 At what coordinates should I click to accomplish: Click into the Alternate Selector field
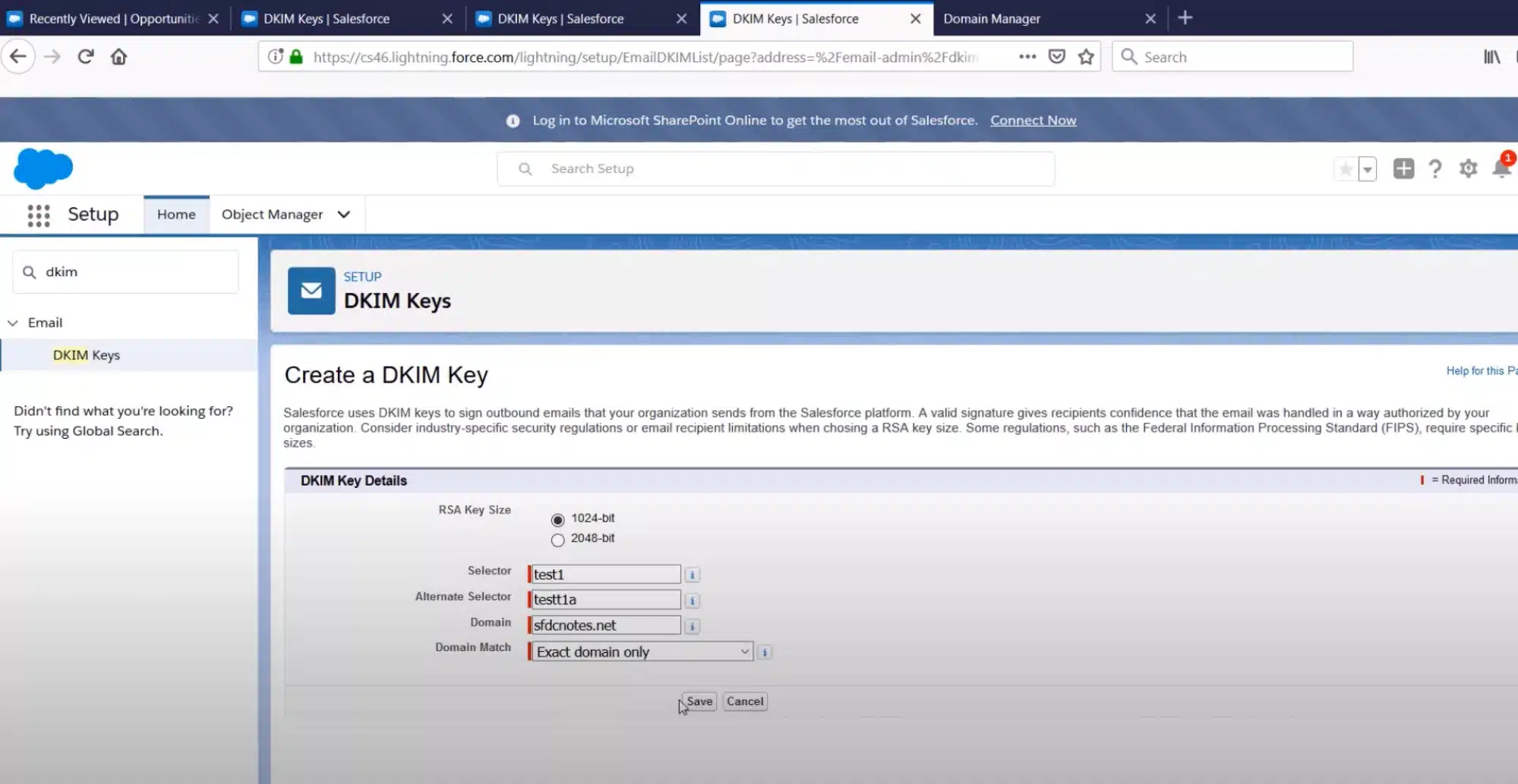click(x=605, y=600)
